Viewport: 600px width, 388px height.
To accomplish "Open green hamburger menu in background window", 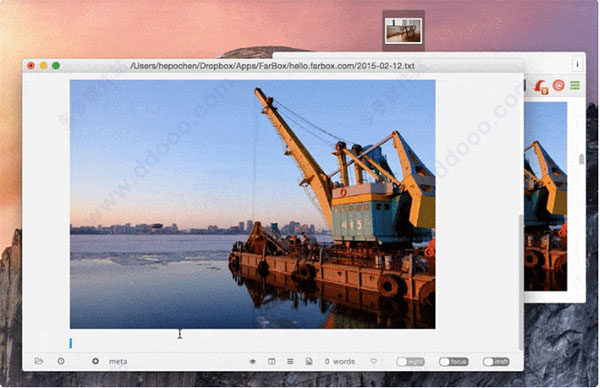I will pyautogui.click(x=575, y=85).
